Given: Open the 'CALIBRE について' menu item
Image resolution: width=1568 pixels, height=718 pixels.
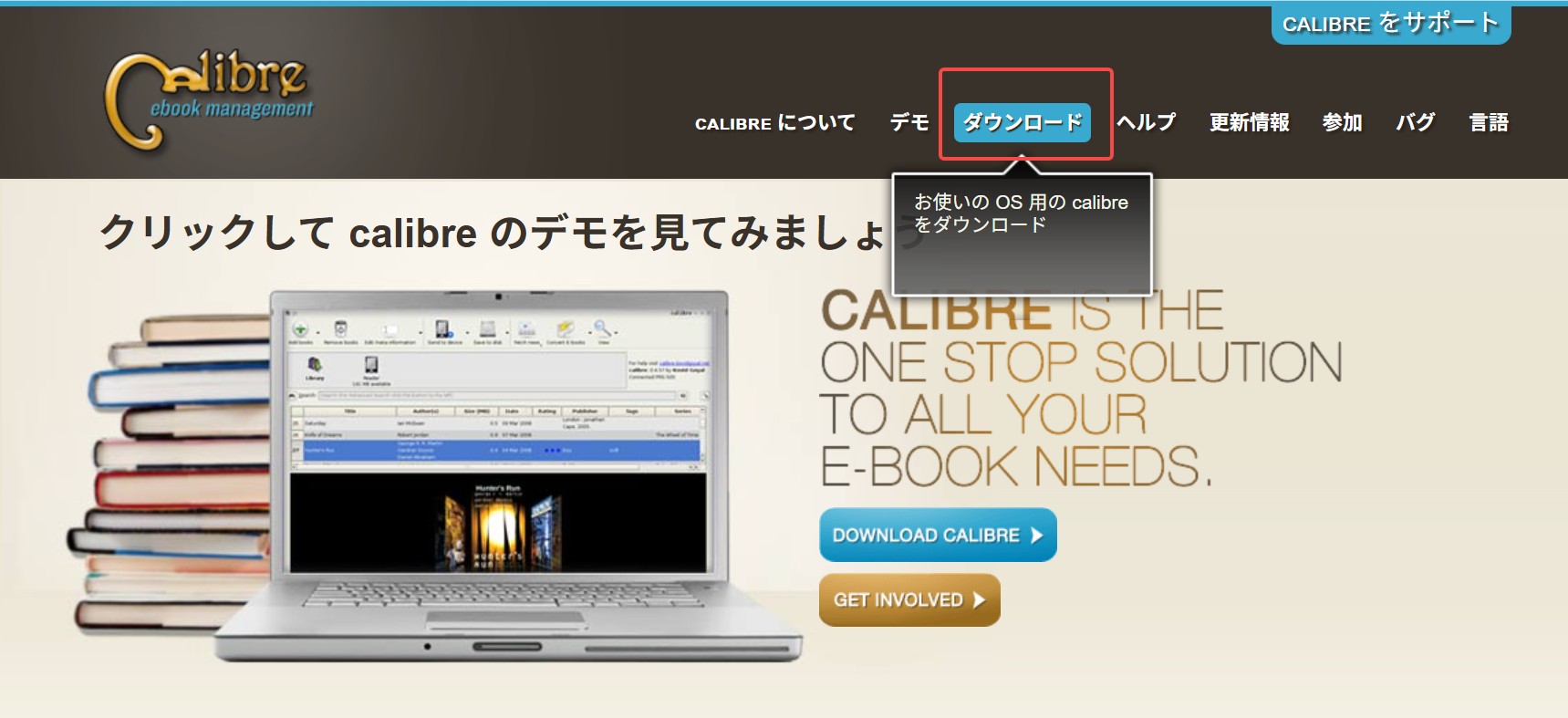Looking at the screenshot, I should coord(774,122).
